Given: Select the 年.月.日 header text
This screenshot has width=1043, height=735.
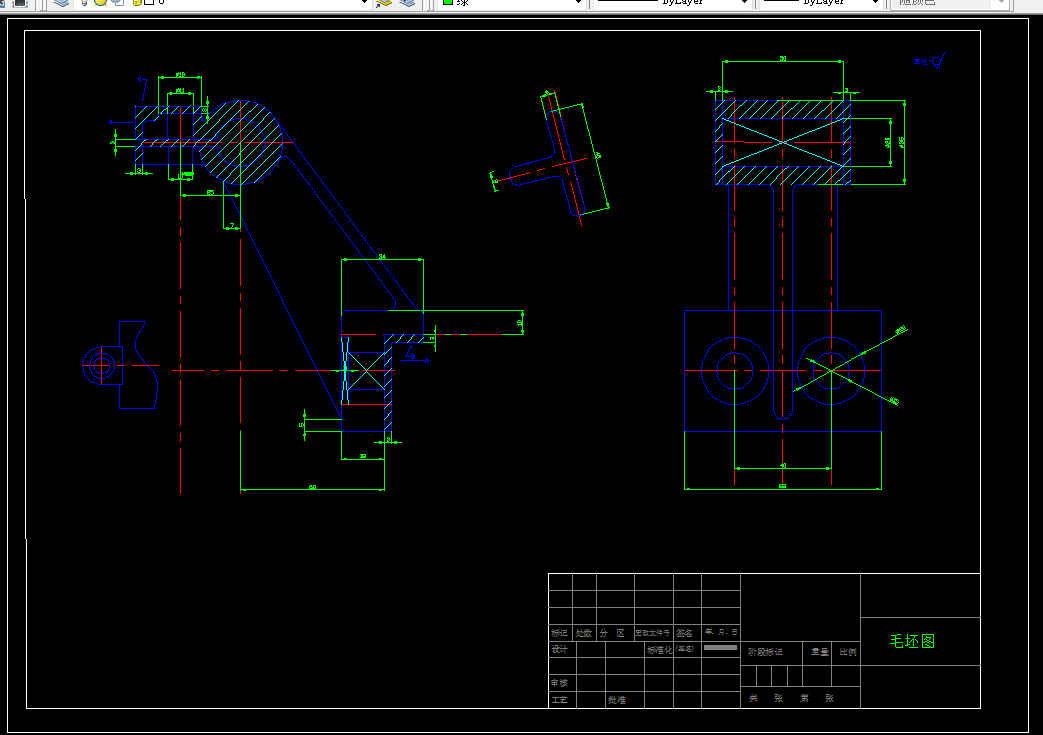Looking at the screenshot, I should click(721, 632).
